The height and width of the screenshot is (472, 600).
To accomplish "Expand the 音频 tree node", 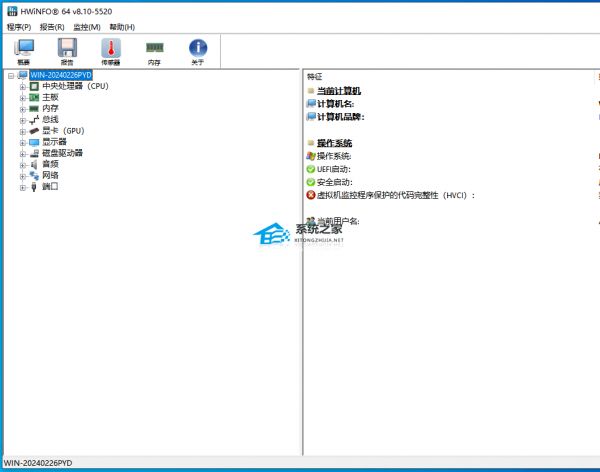I will pos(23,165).
